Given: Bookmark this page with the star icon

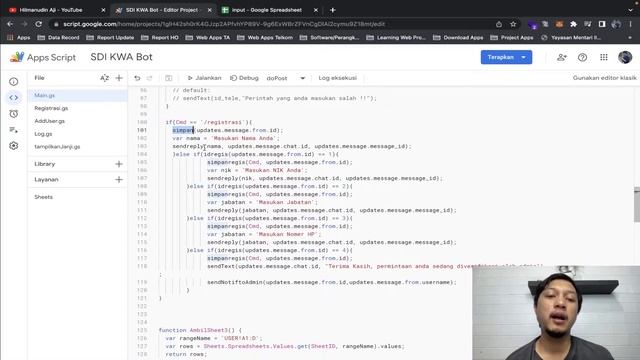Looking at the screenshot, I should [513, 24].
